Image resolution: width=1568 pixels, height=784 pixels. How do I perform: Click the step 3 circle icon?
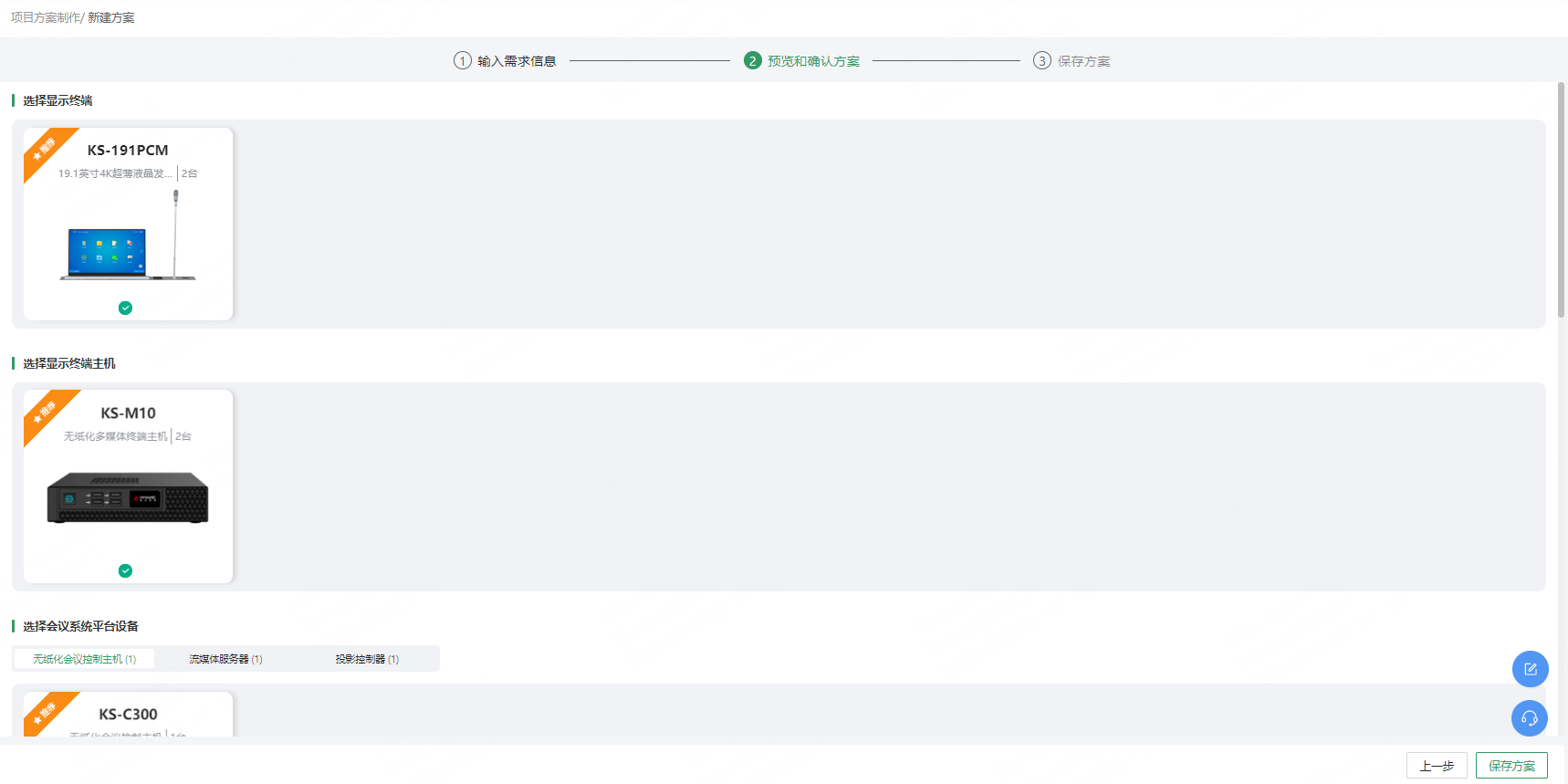(x=1042, y=60)
